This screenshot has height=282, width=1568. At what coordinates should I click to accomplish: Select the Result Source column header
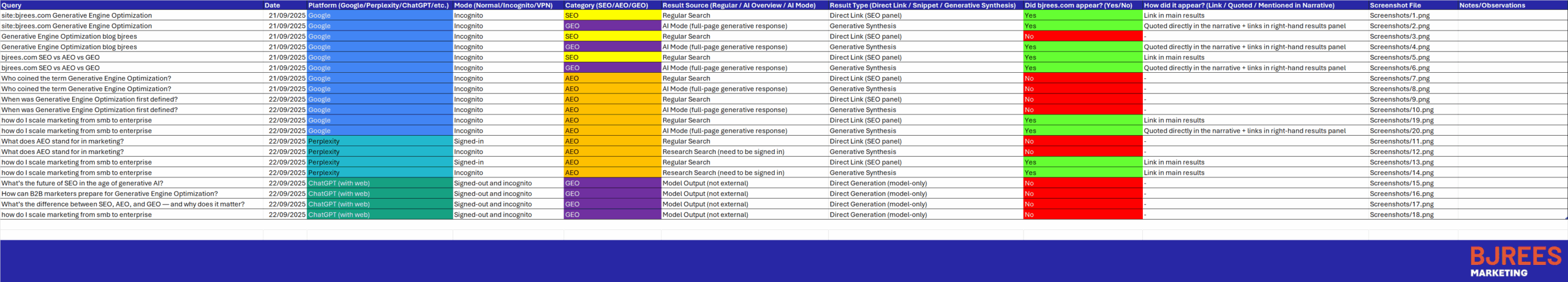744,5
